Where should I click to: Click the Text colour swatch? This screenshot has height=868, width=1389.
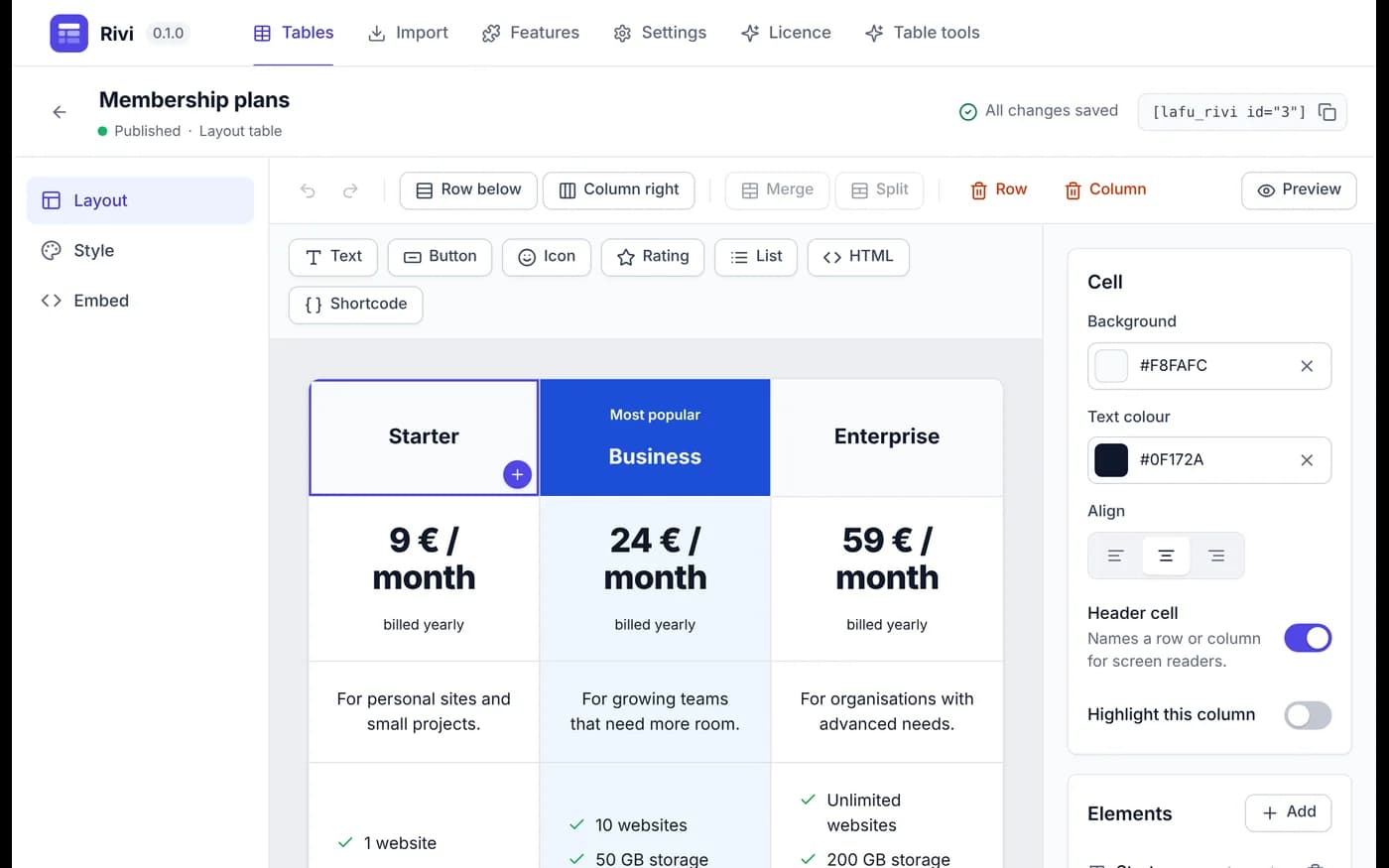(x=1111, y=460)
